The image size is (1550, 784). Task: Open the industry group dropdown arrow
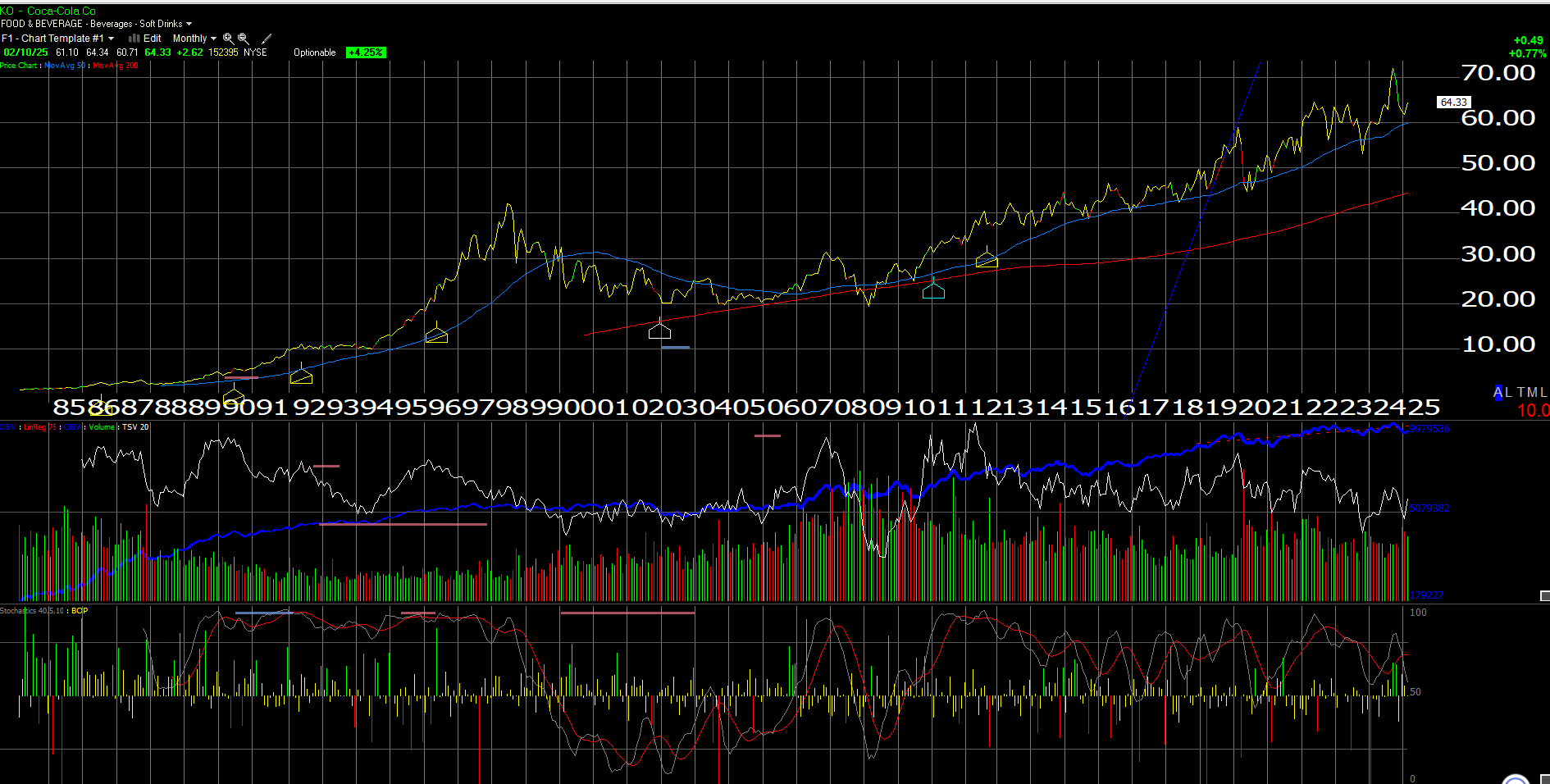[189, 24]
